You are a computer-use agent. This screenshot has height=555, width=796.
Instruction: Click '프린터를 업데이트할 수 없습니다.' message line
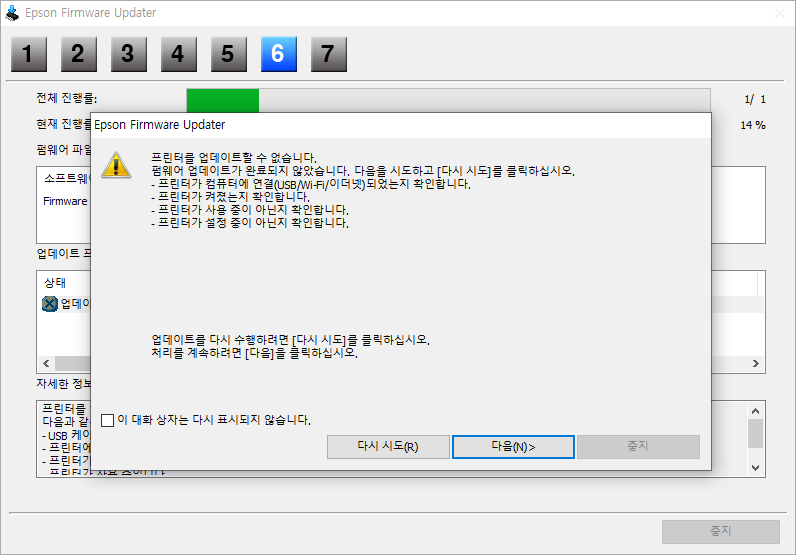click(234, 157)
